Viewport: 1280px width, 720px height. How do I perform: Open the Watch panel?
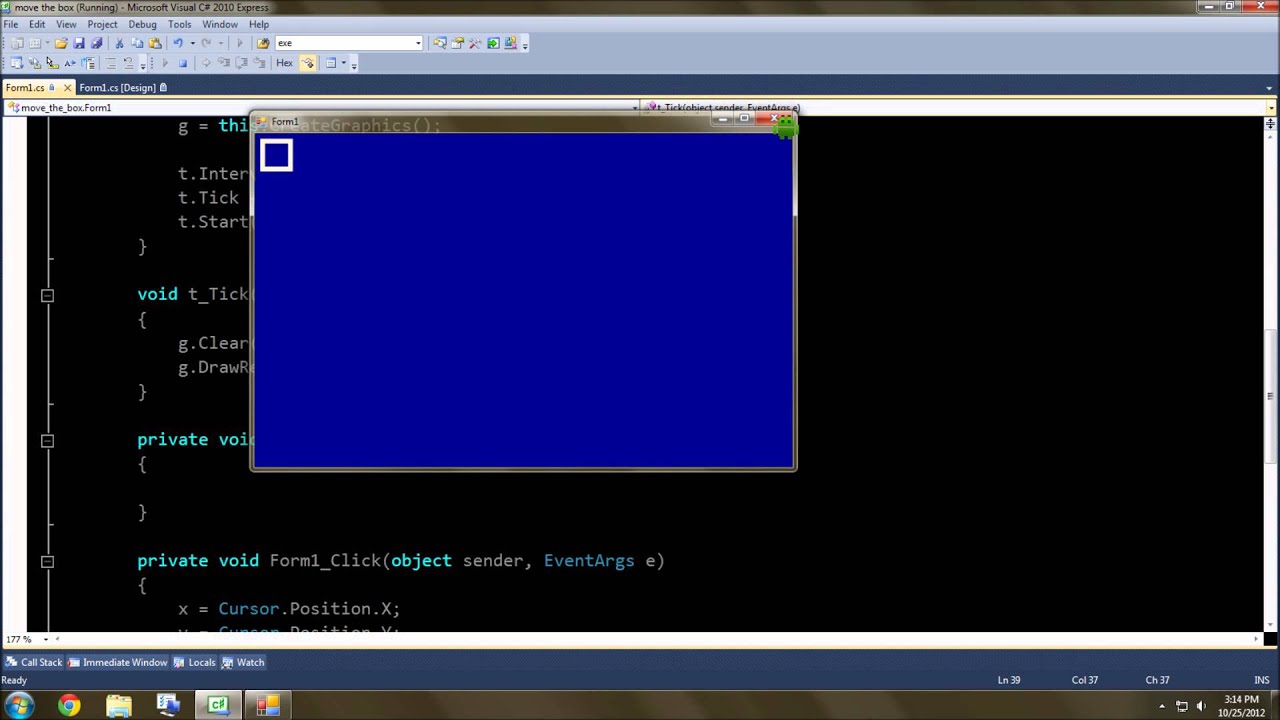[x=243, y=662]
